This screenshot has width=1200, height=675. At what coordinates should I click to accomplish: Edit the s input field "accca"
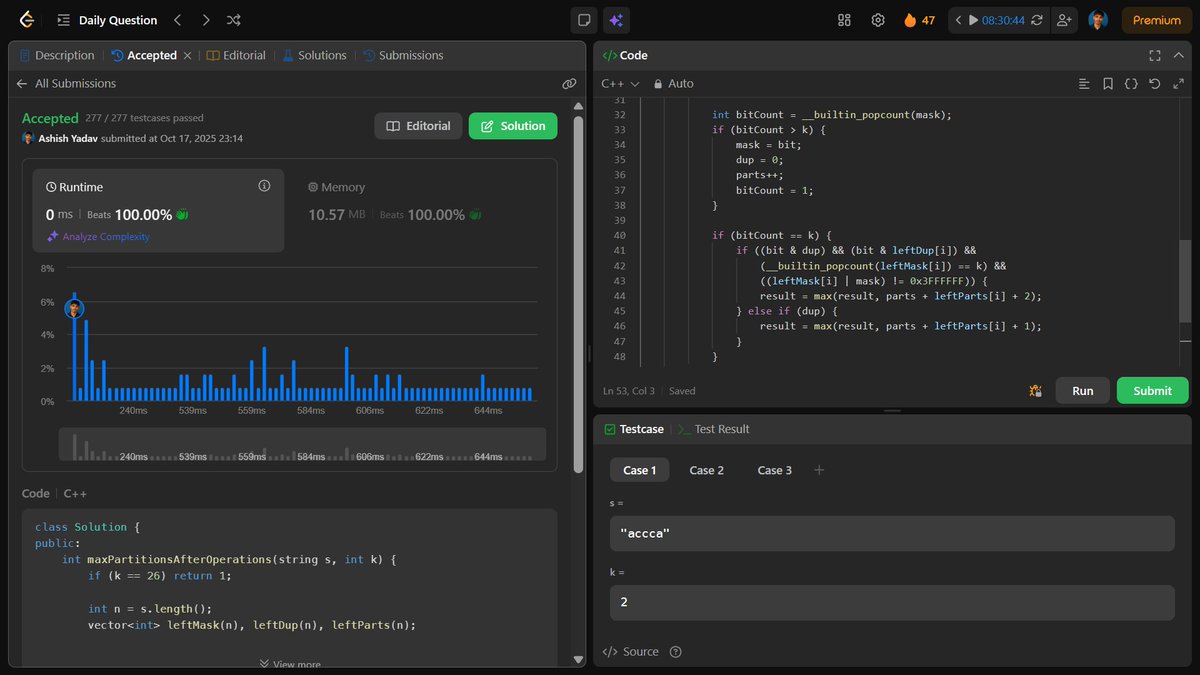click(892, 534)
